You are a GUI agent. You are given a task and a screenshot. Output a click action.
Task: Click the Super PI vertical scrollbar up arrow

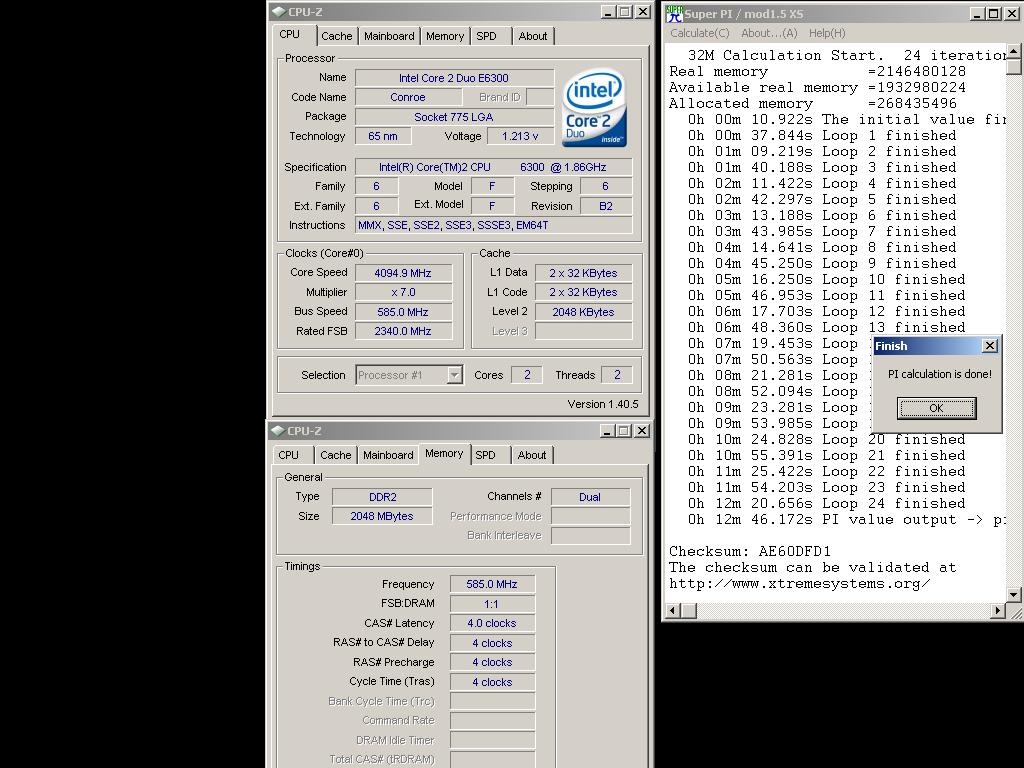tap(1014, 51)
